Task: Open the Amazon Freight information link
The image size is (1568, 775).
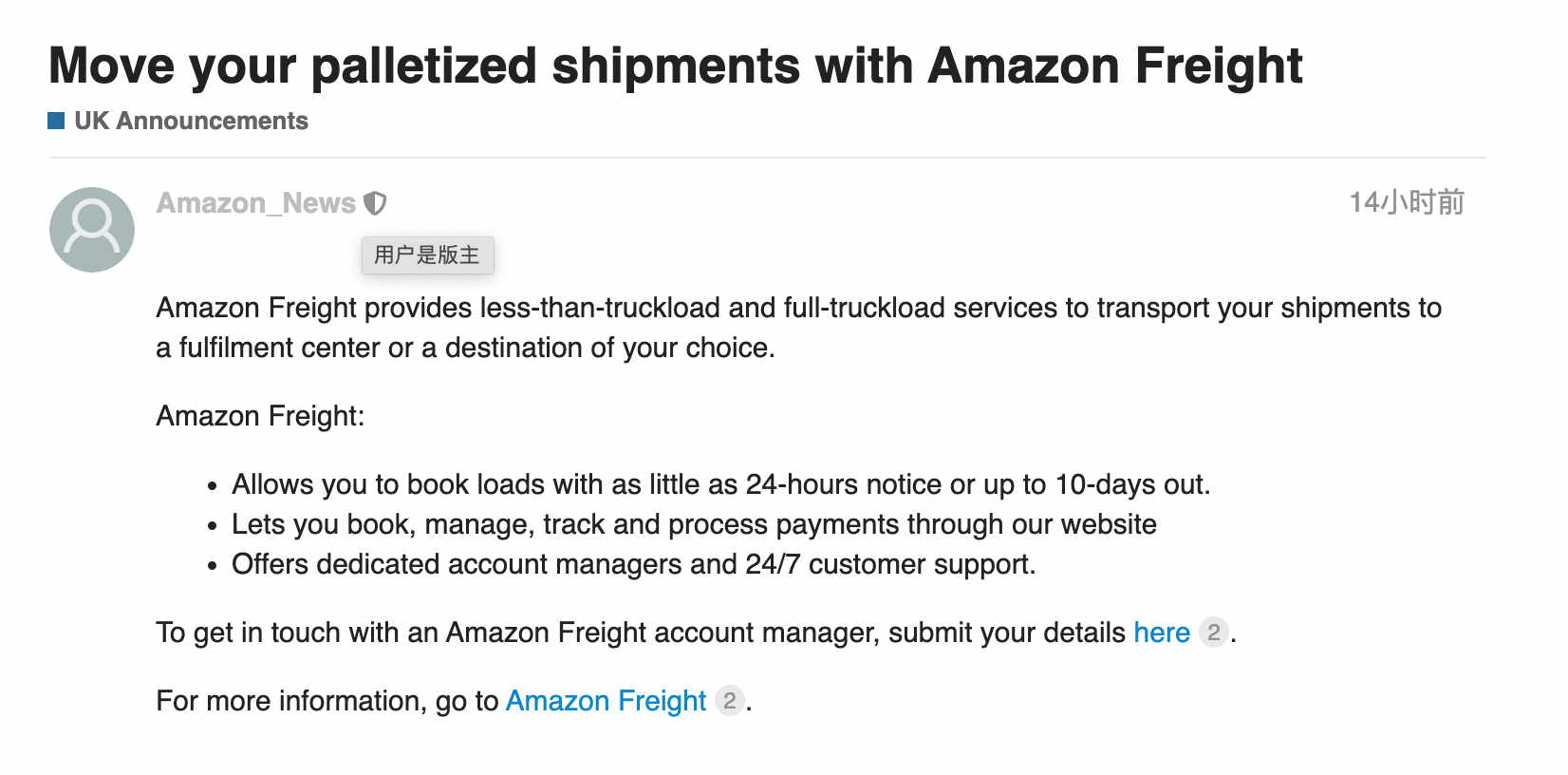Action: click(x=607, y=701)
